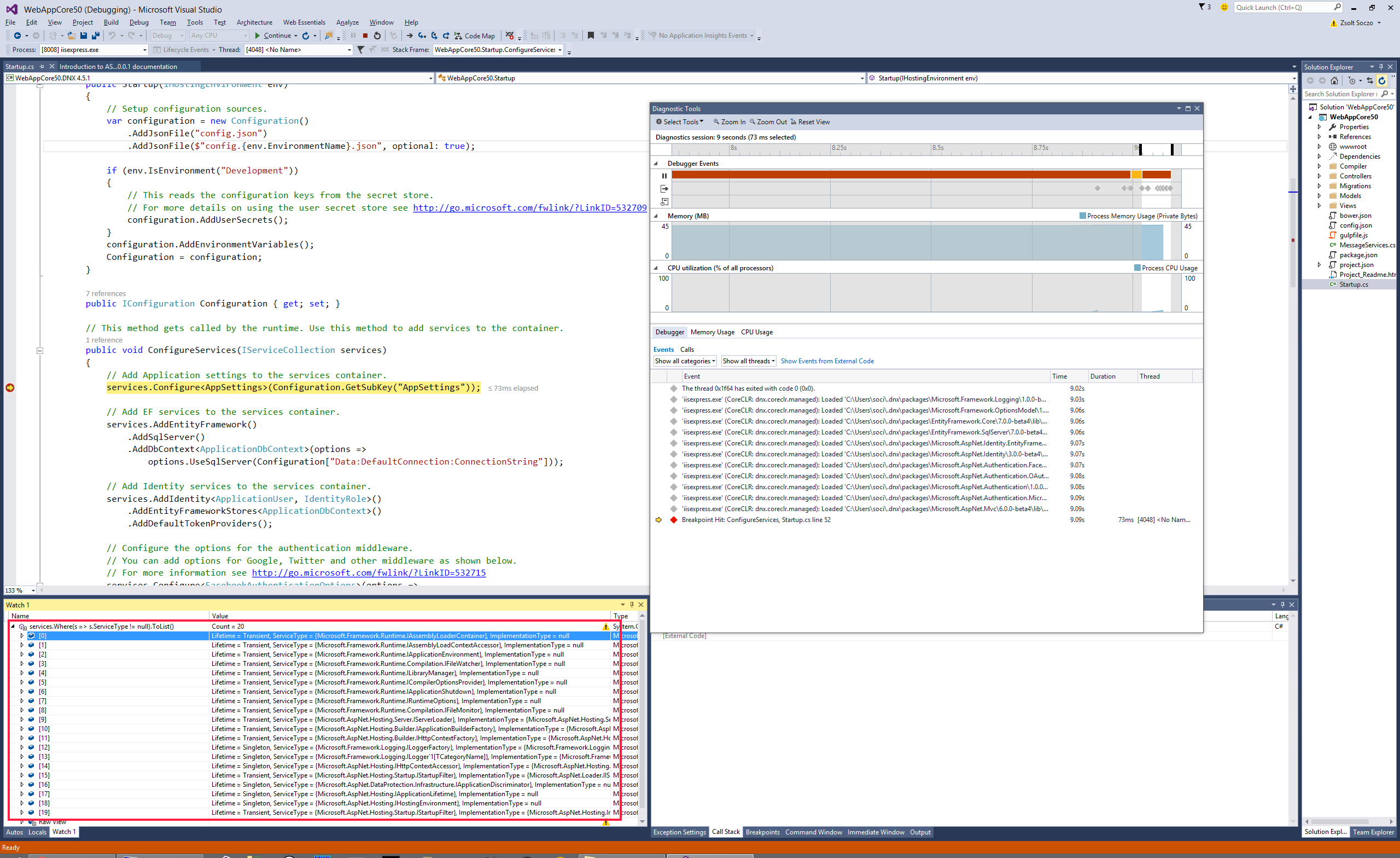Open Pending Changes Filter in Solution Explorer

coord(1352,81)
